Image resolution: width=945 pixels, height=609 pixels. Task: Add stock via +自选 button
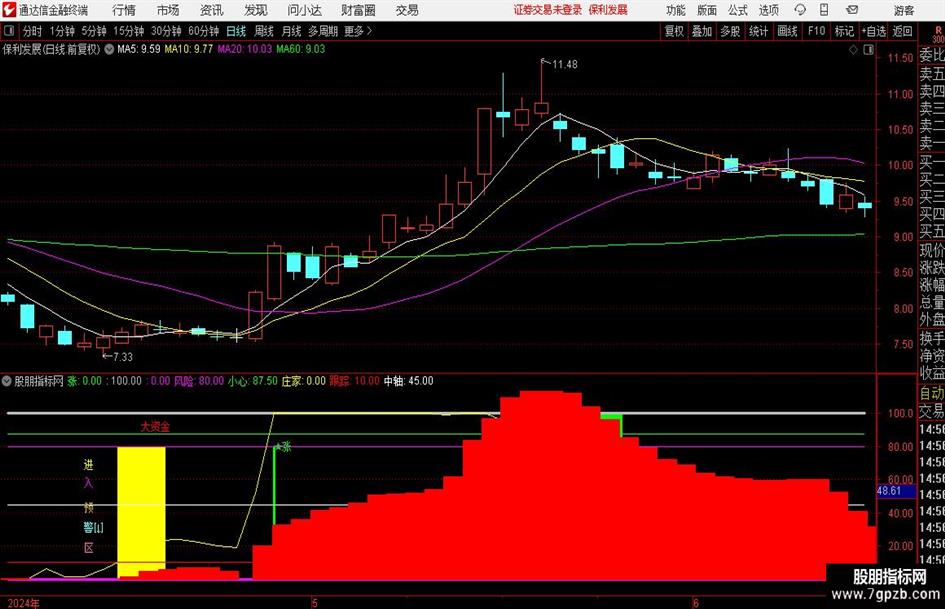[x=874, y=31]
